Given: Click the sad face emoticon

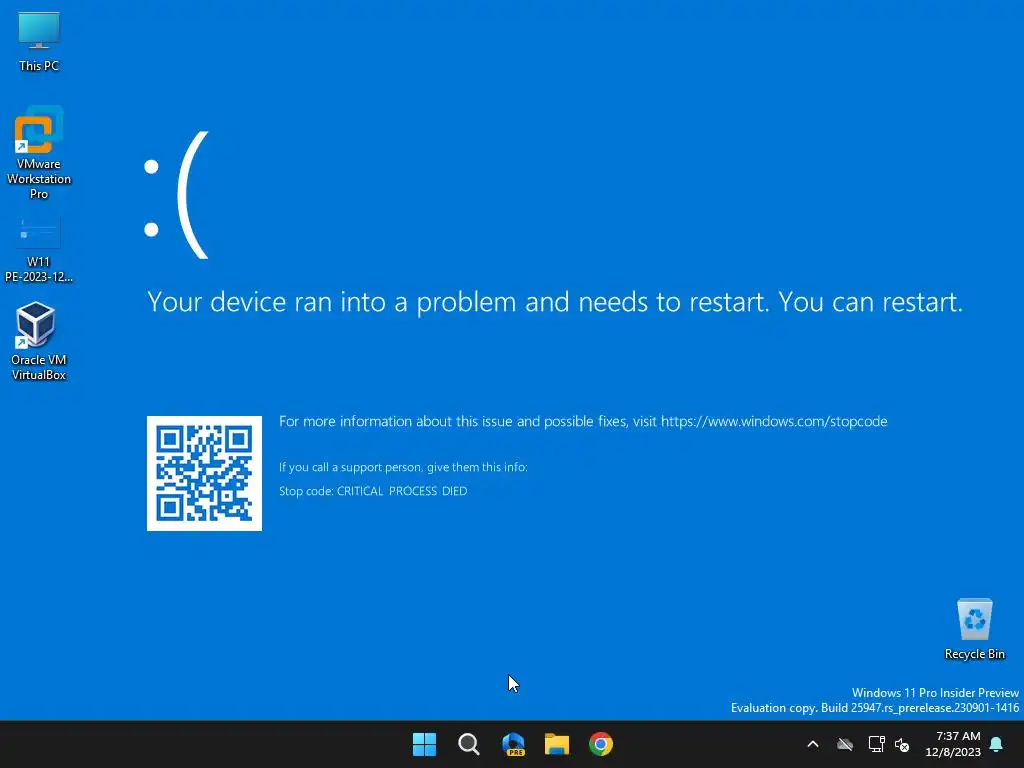Looking at the screenshot, I should tap(177, 195).
